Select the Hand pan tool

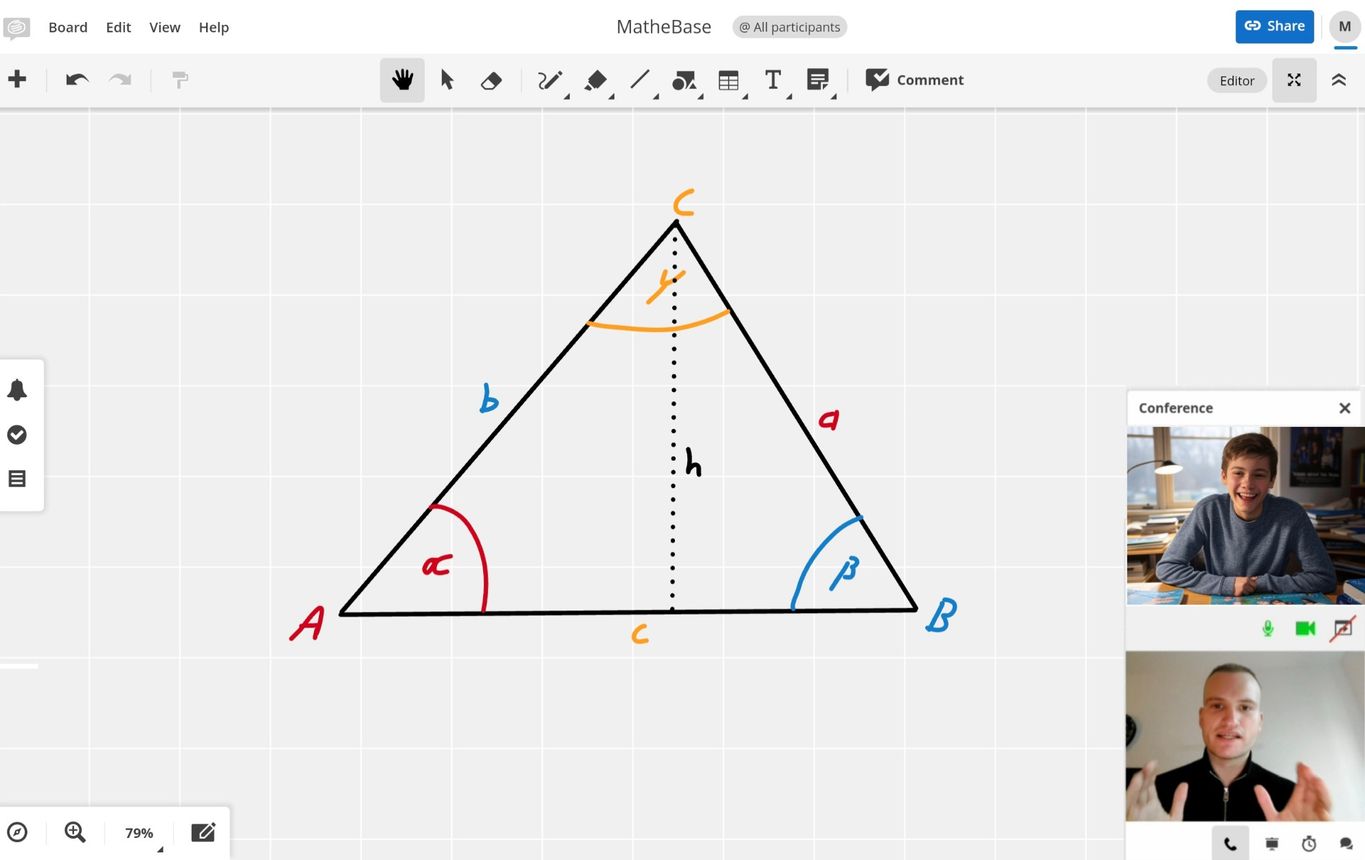click(x=402, y=80)
